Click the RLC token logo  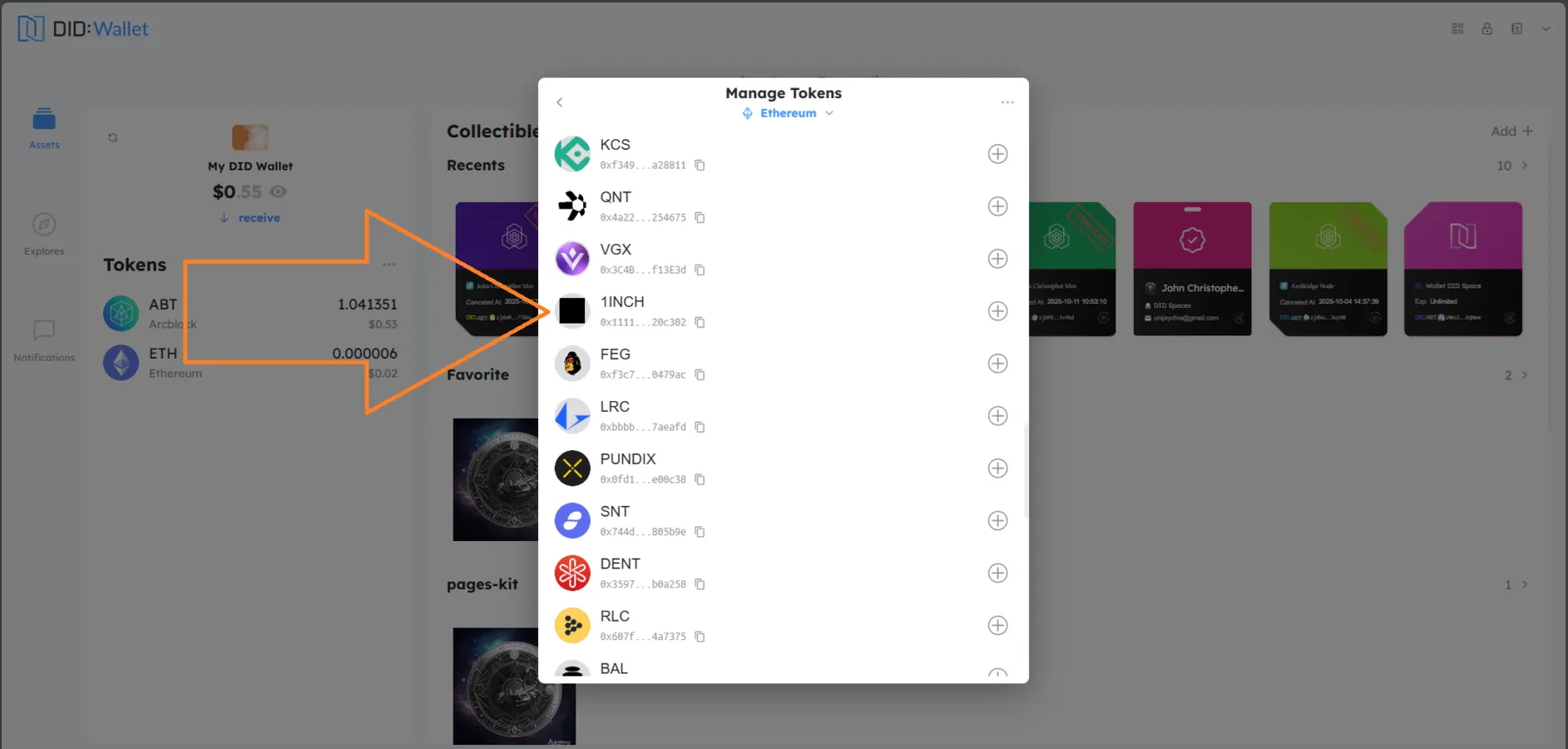[572, 625]
